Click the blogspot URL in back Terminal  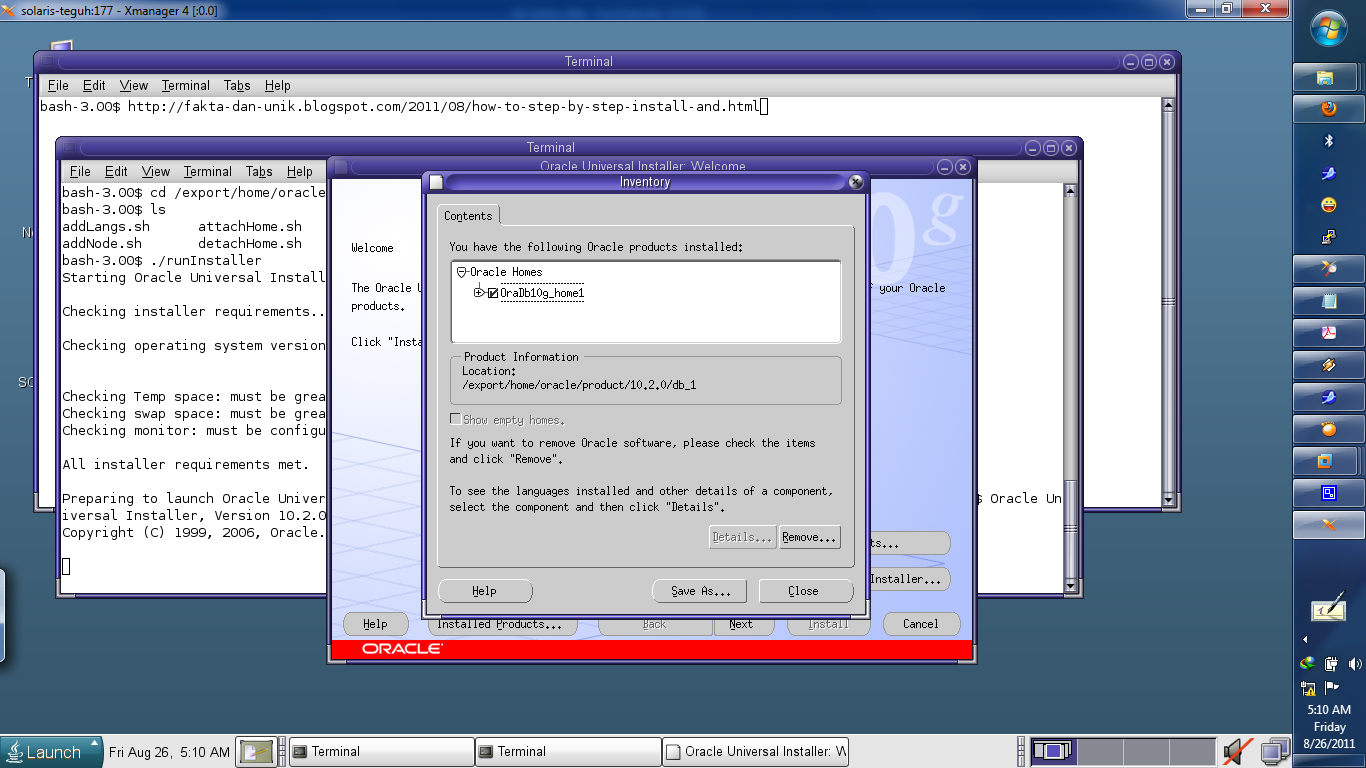(443, 106)
